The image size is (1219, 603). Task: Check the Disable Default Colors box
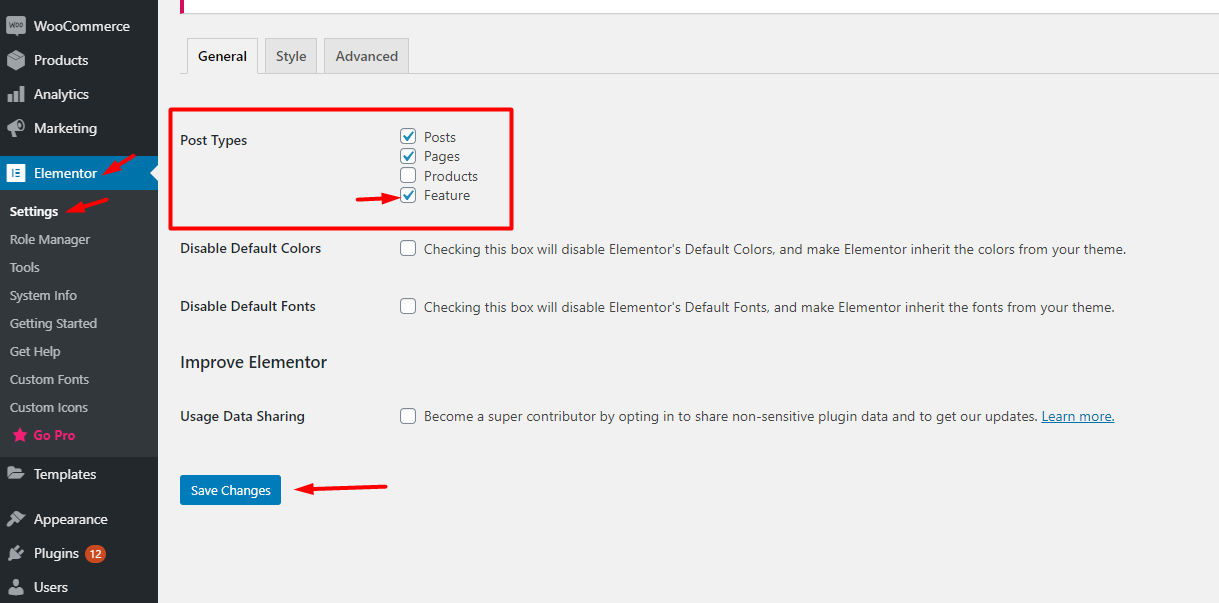408,248
